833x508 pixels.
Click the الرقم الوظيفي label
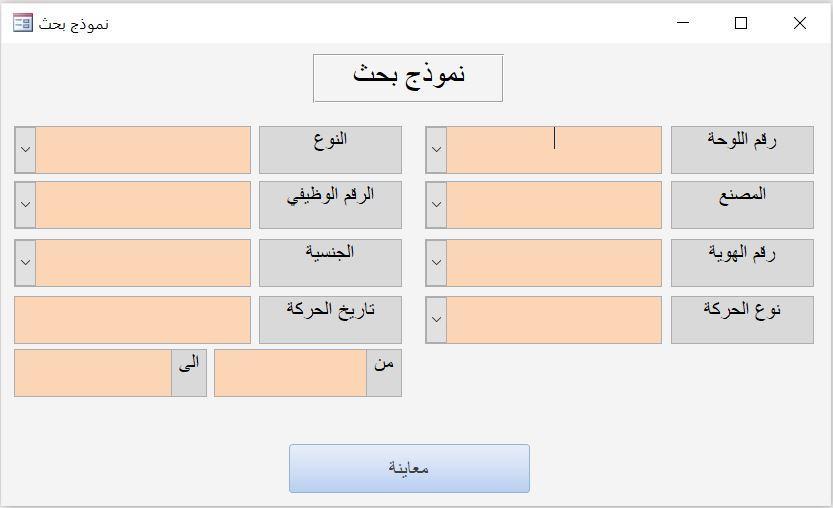click(x=330, y=205)
